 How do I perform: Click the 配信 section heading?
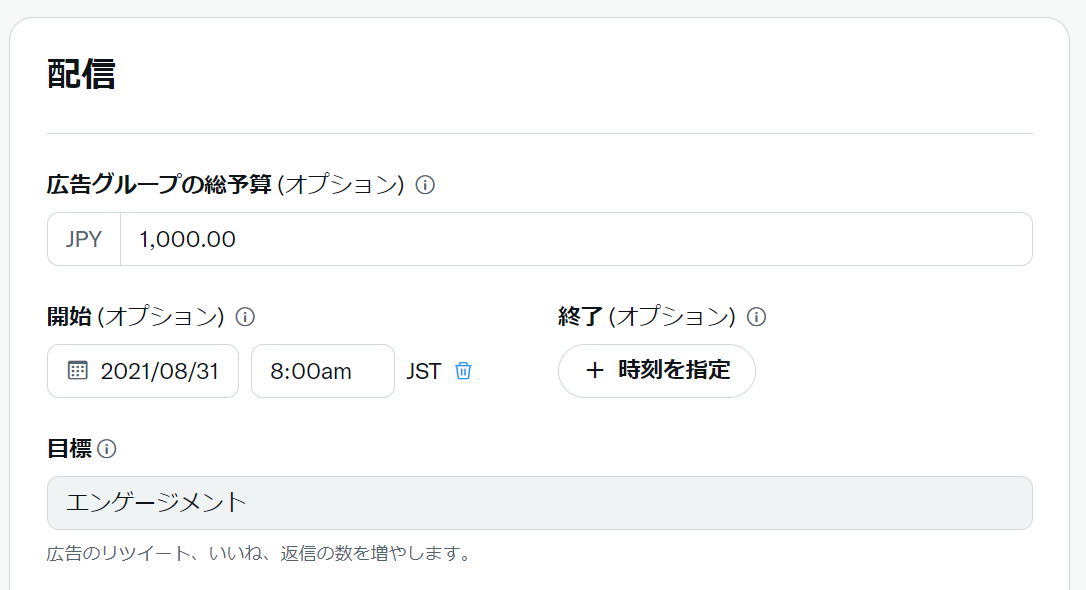81,74
